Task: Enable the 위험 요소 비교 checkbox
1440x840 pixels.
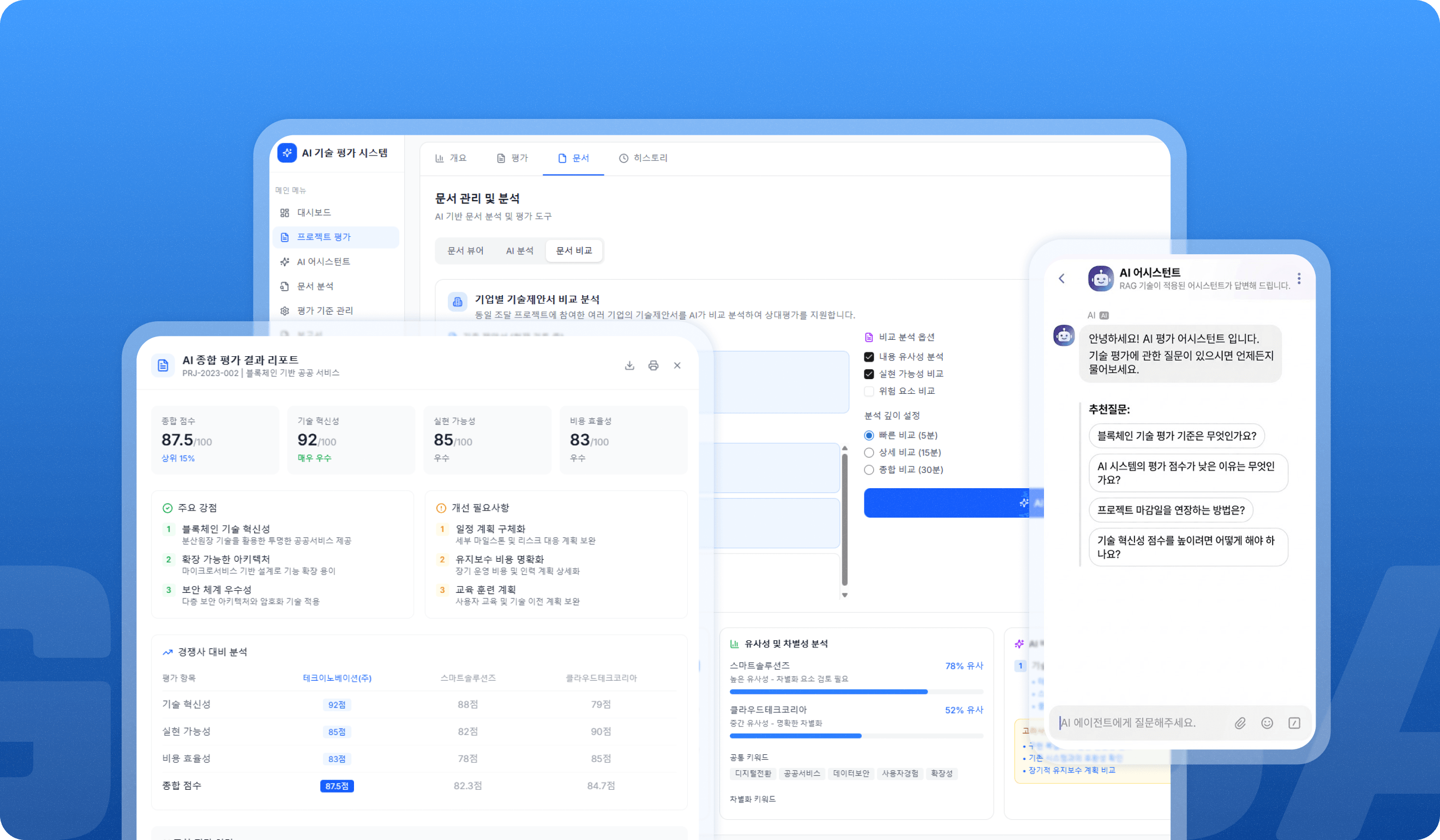Action: pyautogui.click(x=869, y=391)
